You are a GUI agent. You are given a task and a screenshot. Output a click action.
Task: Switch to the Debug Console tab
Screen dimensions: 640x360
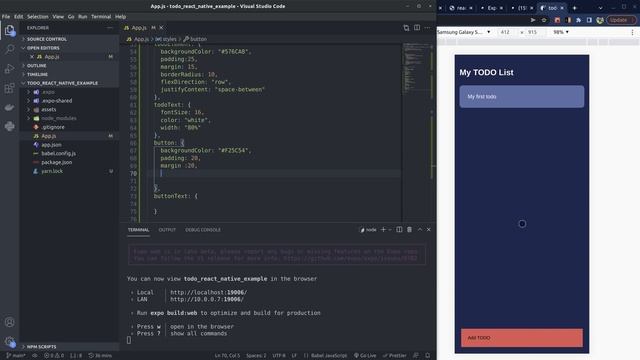(x=203, y=230)
